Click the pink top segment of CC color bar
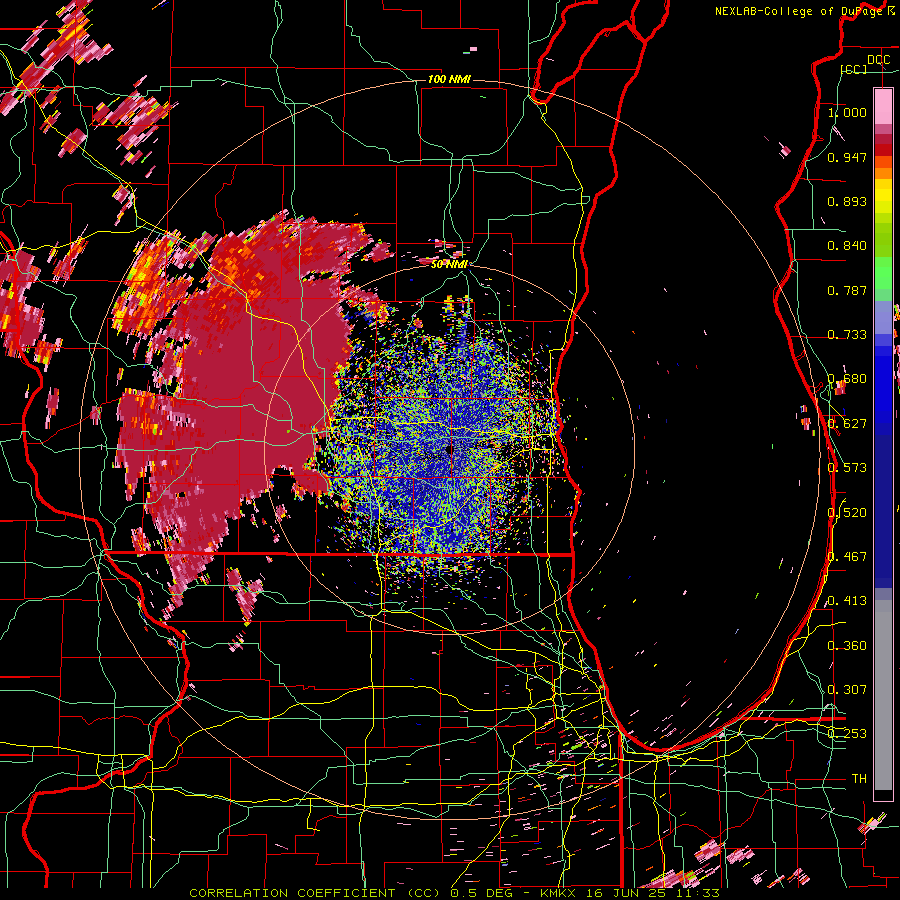900x900 pixels. (883, 106)
